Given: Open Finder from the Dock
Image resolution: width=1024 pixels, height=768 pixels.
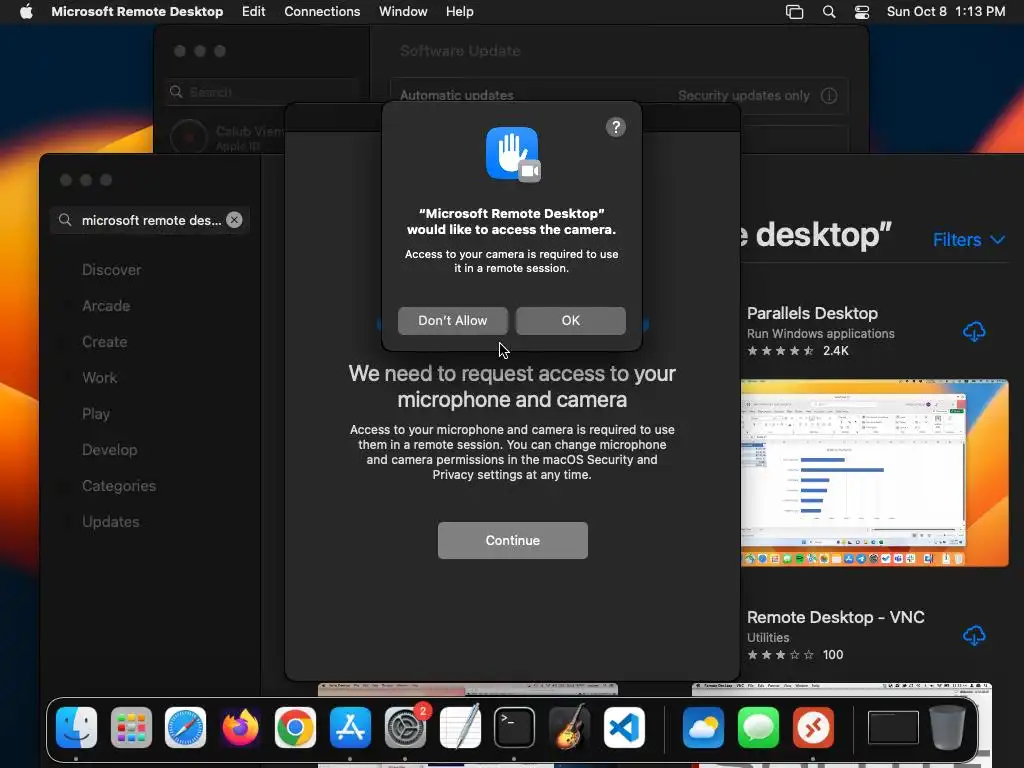Looking at the screenshot, I should click(76, 727).
